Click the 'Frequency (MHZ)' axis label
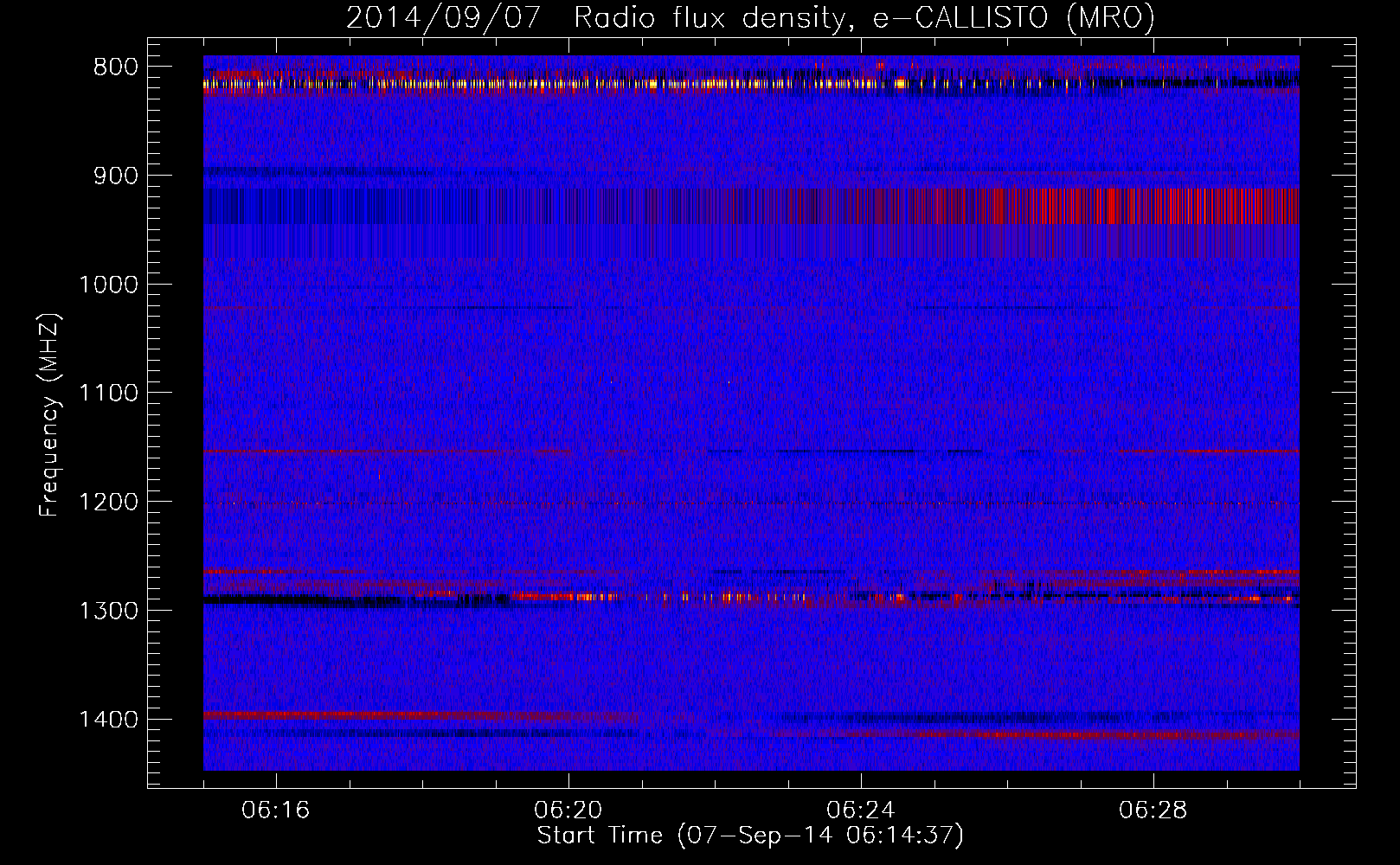The width and height of the screenshot is (1400, 865). tap(50, 416)
